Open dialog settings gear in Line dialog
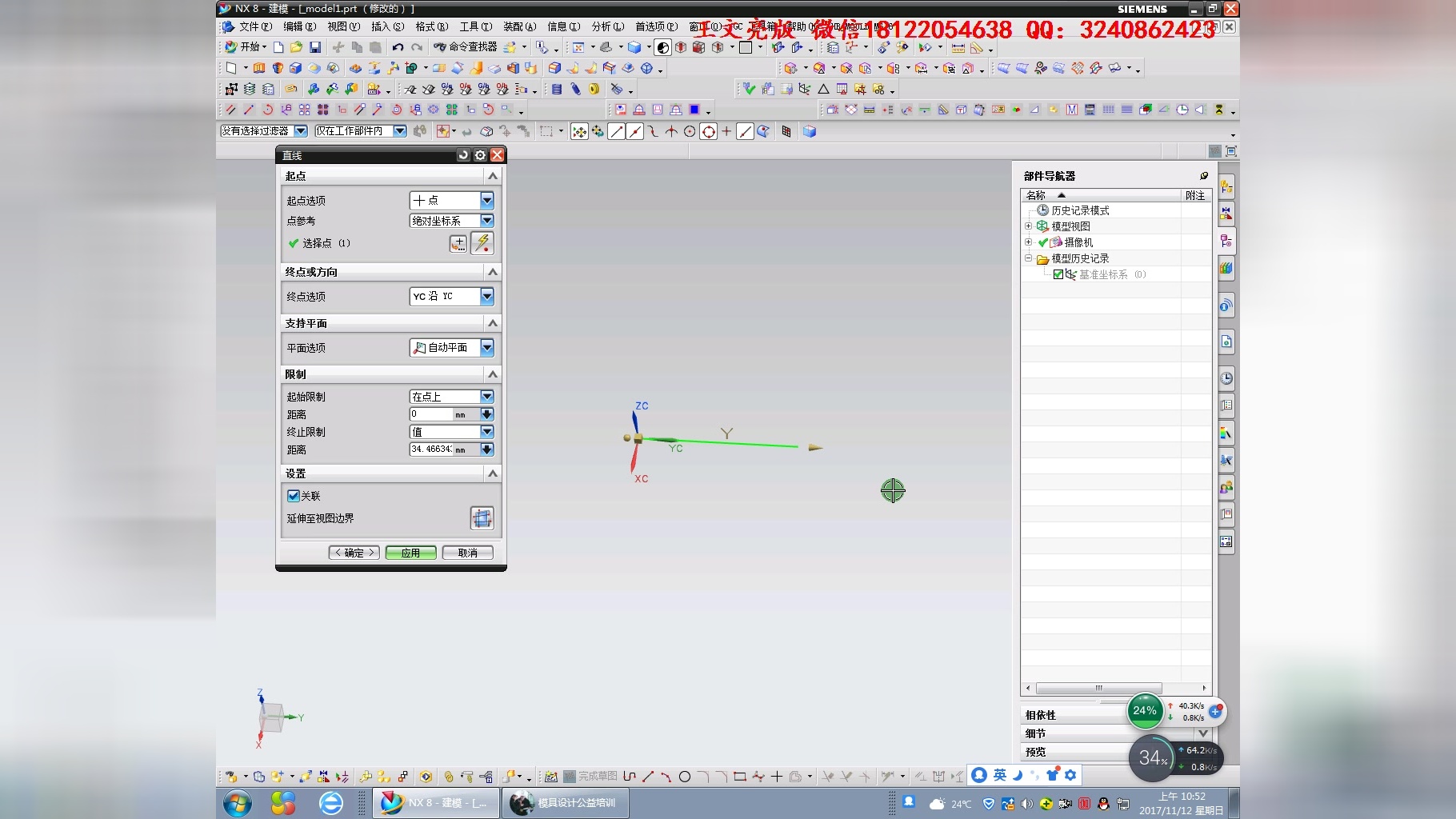This screenshot has height=819, width=1456. tap(480, 155)
